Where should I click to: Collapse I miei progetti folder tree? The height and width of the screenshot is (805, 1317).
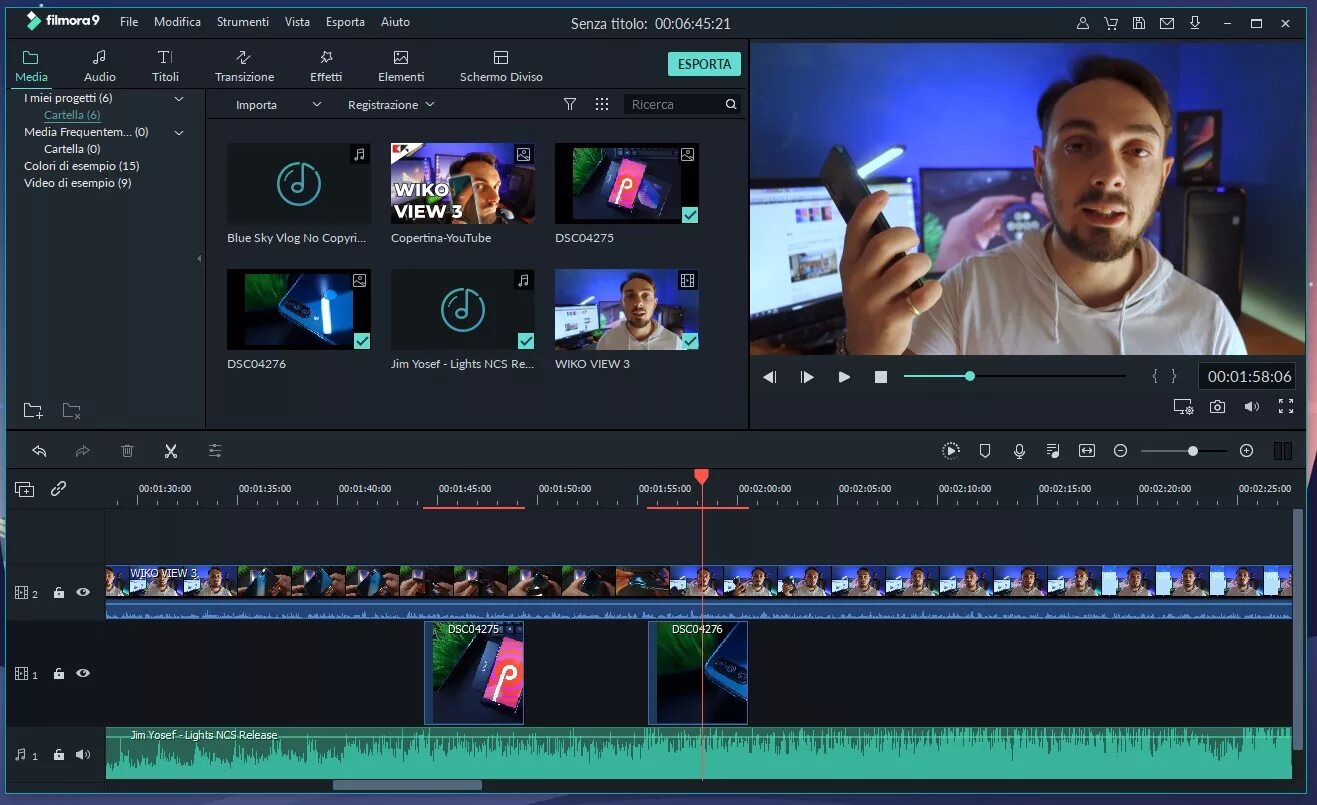point(179,98)
